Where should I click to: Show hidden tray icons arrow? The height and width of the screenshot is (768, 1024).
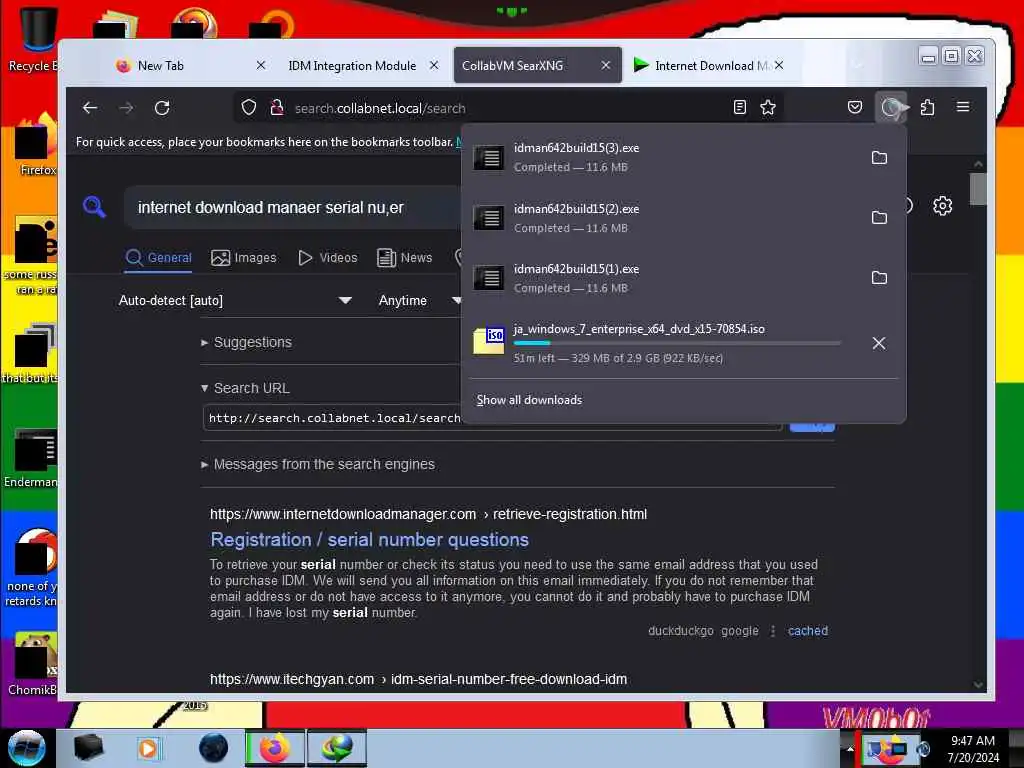850,749
